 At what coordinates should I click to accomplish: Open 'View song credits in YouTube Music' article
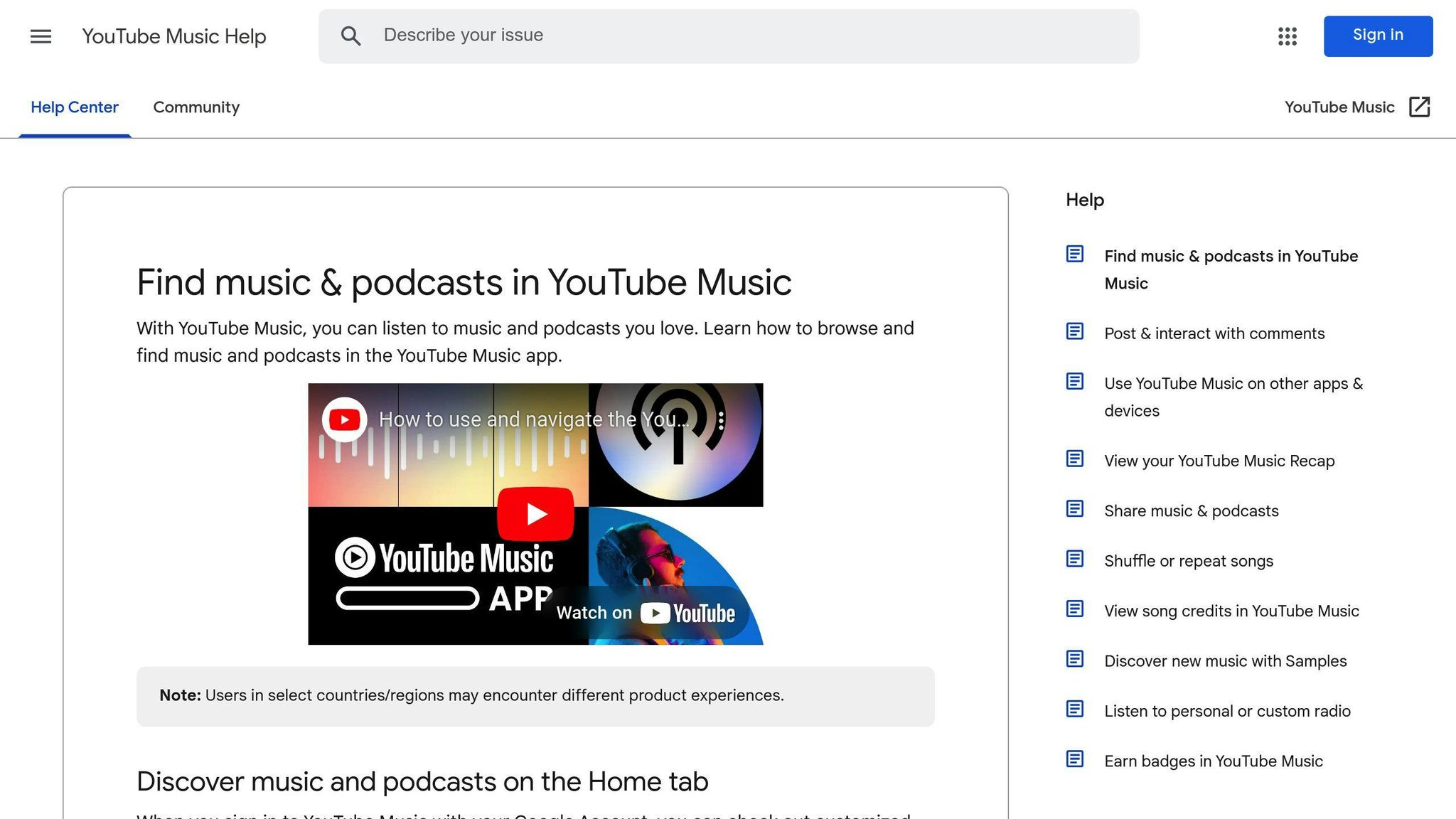[x=1231, y=611]
